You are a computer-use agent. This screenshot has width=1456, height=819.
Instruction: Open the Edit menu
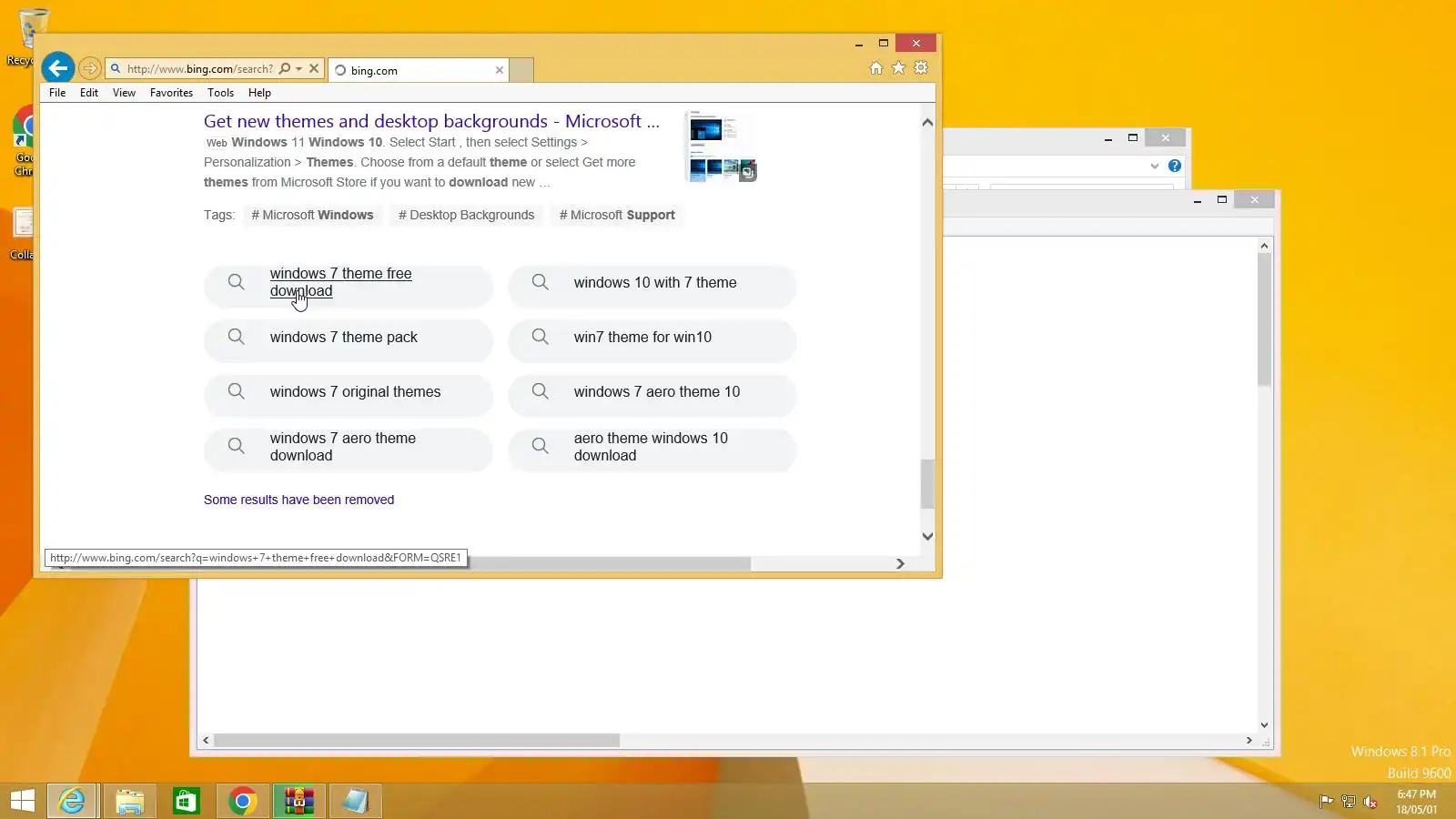[89, 93]
